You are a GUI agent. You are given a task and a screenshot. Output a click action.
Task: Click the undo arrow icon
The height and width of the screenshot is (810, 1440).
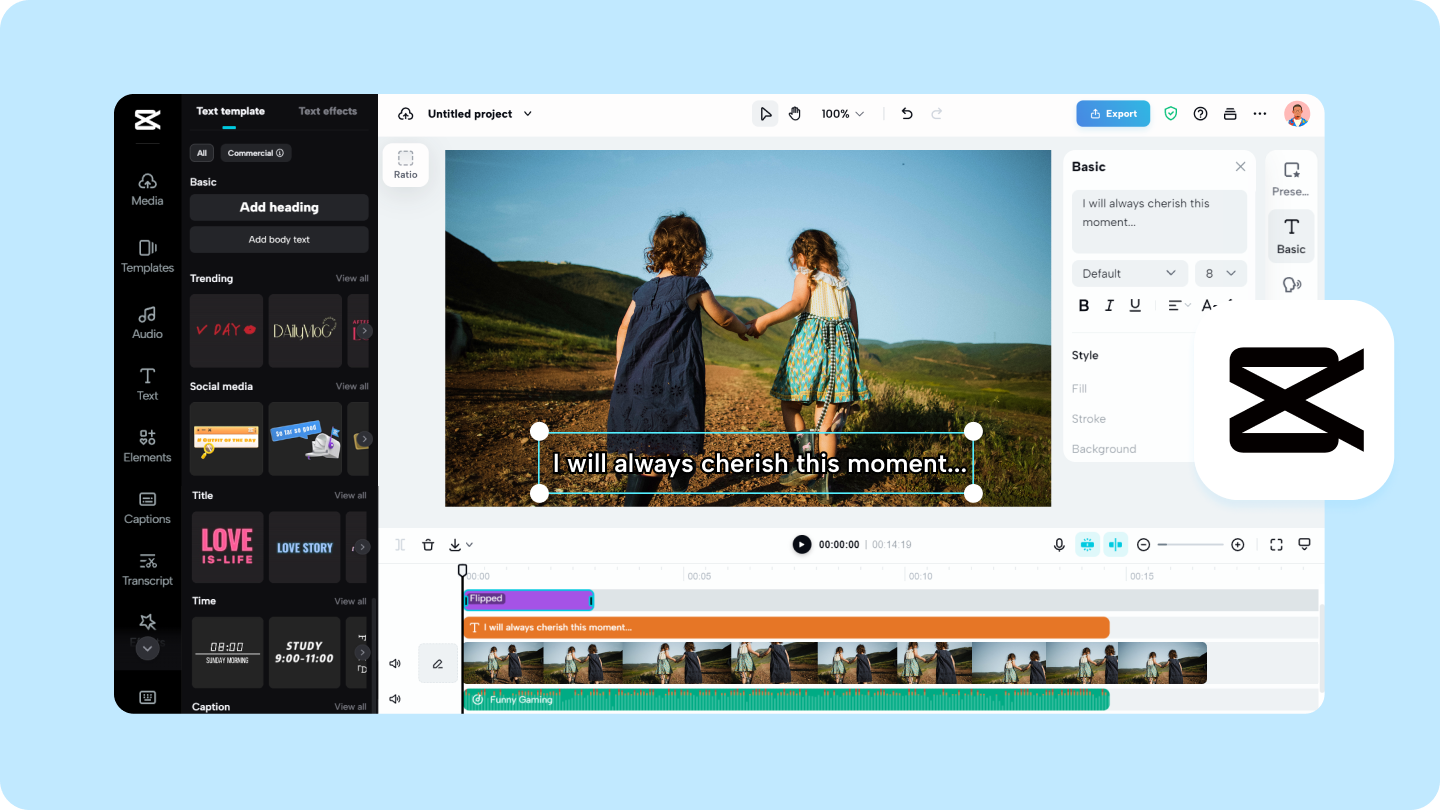[907, 114]
